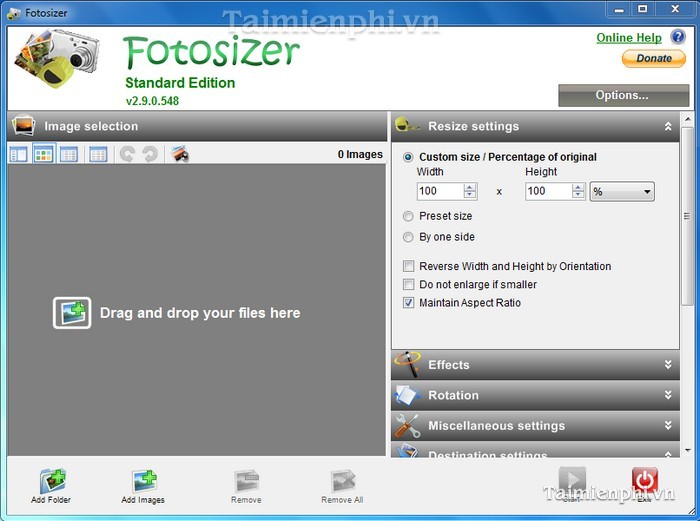Decrease the Height value with down arrow
This screenshot has width=700, height=521.
pos(578,195)
